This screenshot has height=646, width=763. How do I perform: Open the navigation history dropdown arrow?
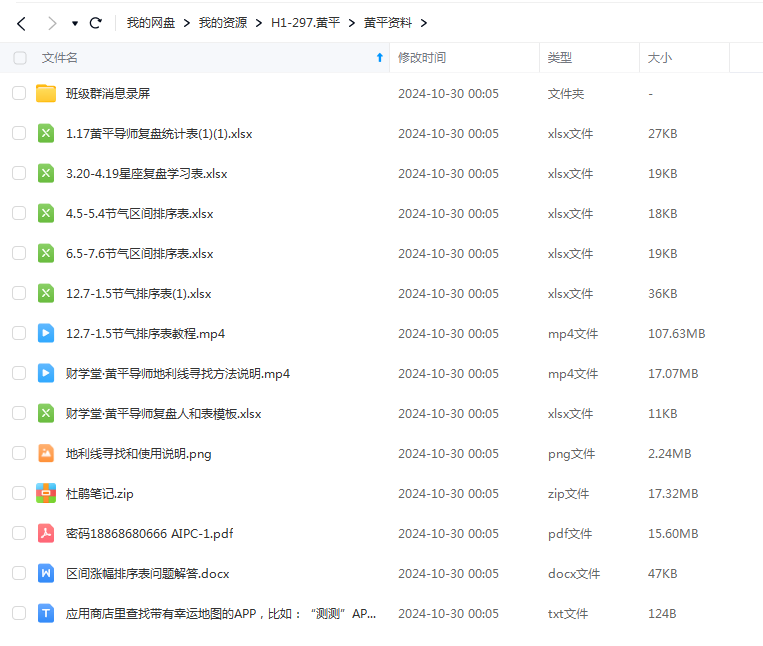[75, 23]
